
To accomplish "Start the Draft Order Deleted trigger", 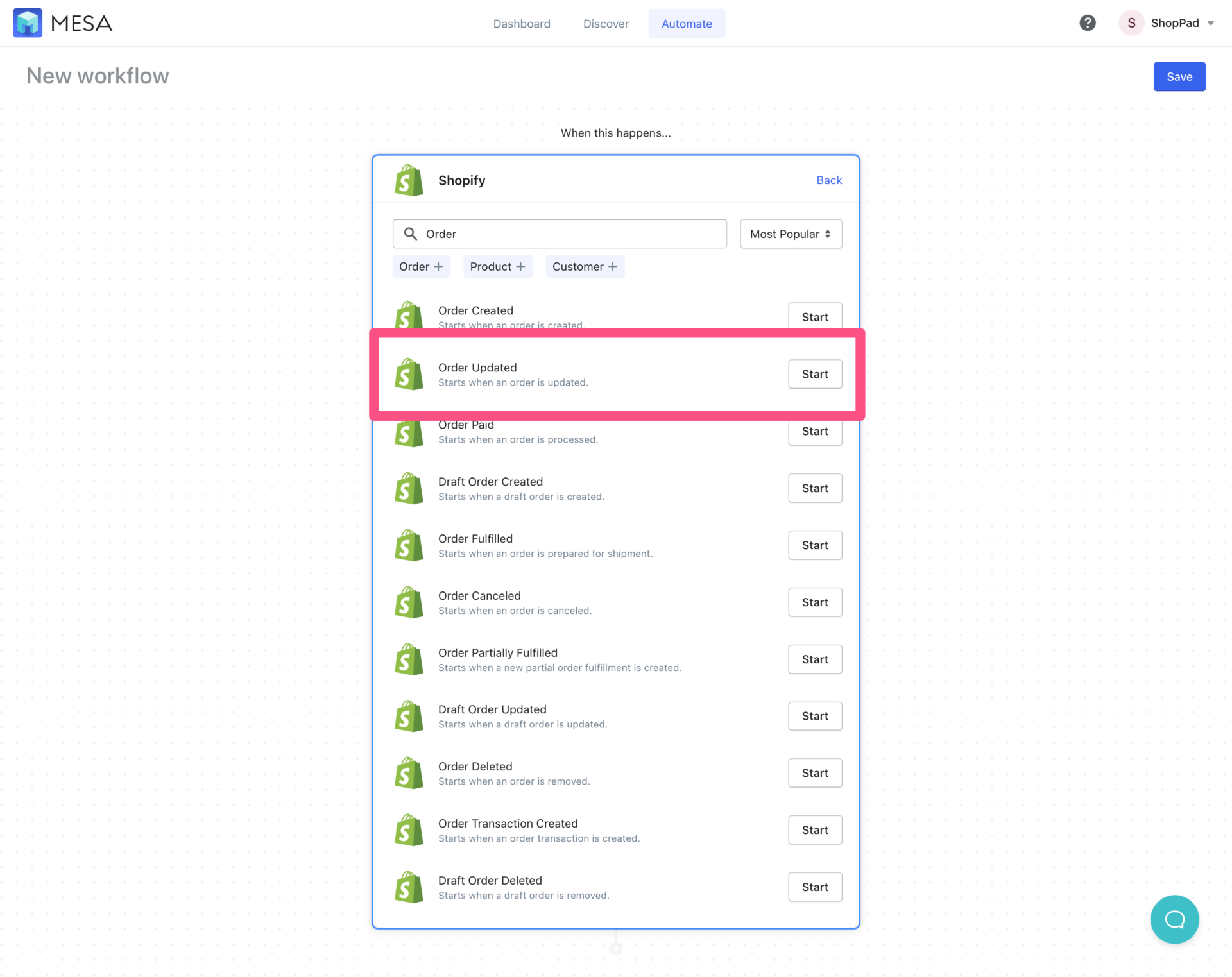I will pos(814,887).
